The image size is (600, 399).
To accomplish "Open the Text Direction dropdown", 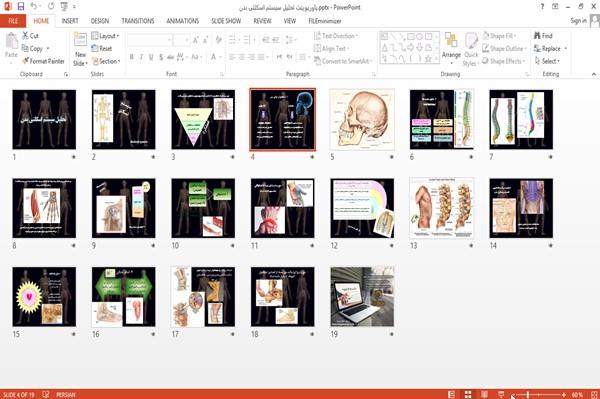I will coord(336,36).
